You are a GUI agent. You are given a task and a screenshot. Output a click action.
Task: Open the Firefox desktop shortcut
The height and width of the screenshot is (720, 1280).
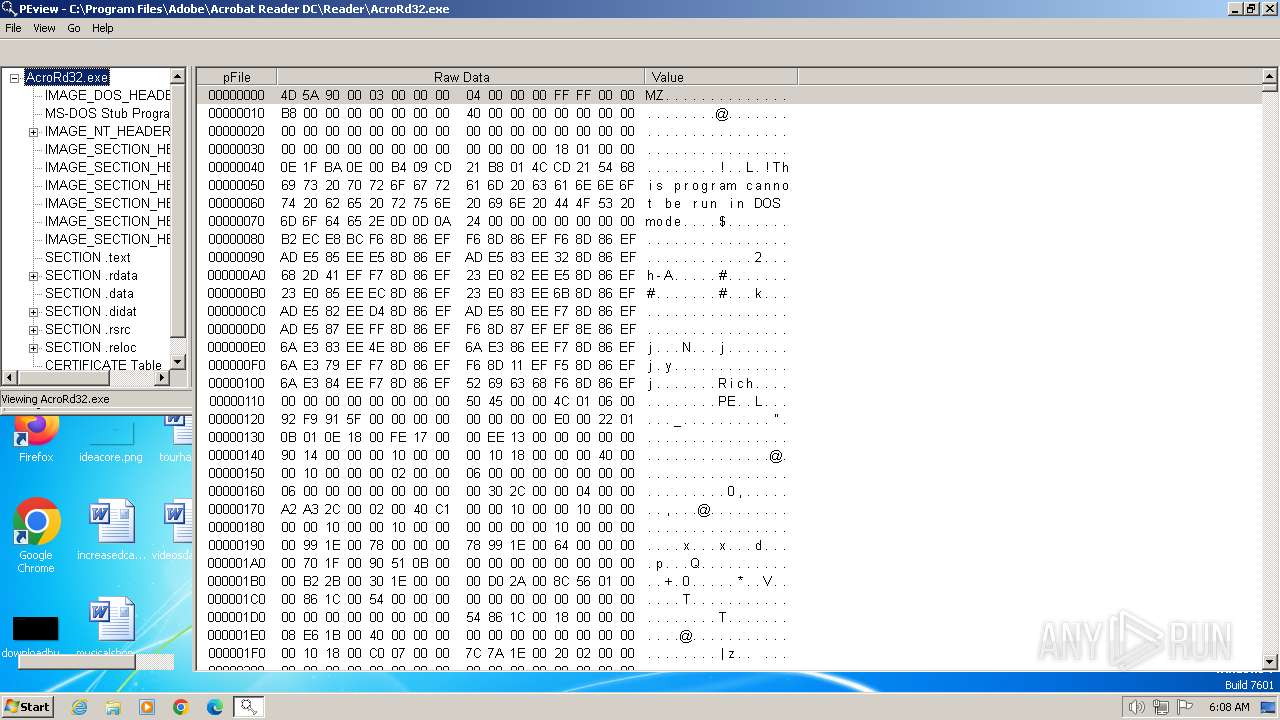(36, 438)
